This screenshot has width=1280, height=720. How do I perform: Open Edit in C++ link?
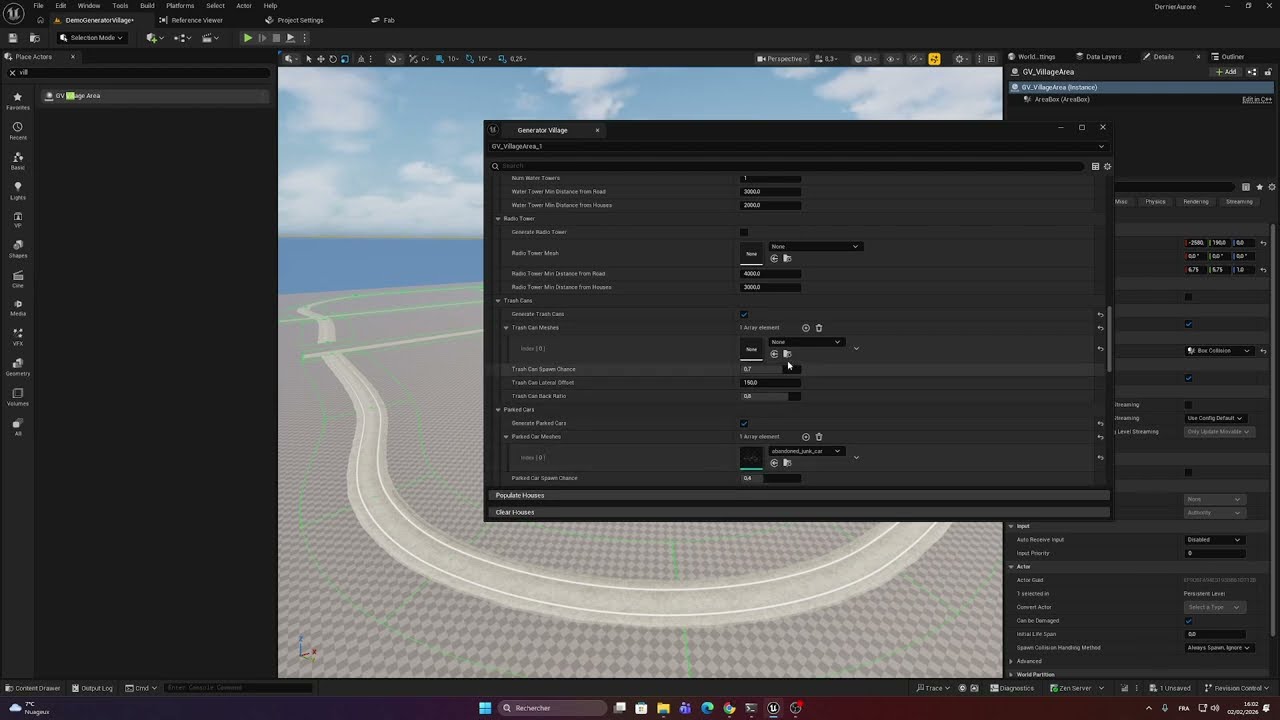[x=1257, y=100]
